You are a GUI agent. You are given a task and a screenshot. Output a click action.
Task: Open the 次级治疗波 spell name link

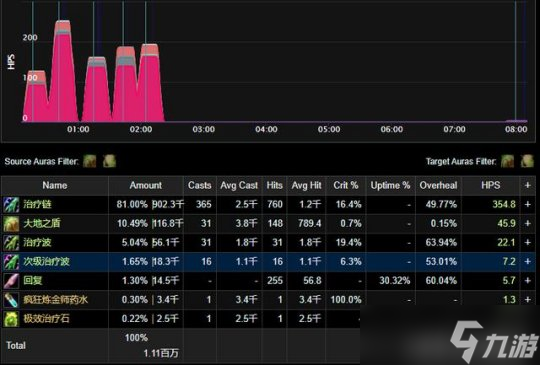(x=46, y=262)
